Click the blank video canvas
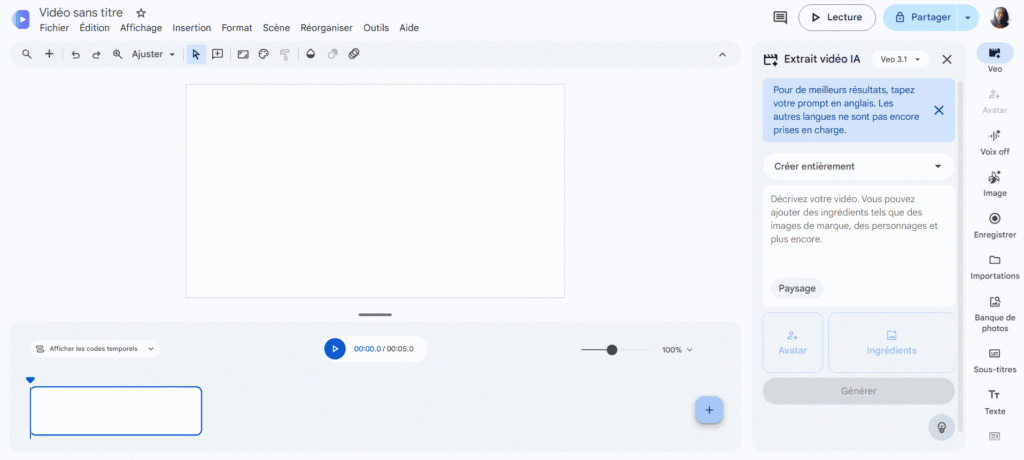The image size is (1024, 460). [x=376, y=191]
